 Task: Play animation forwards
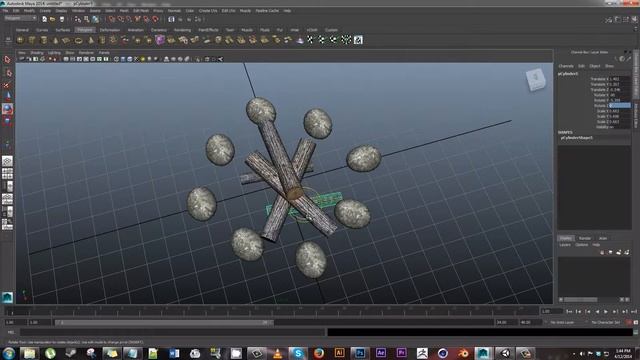pyautogui.click(x=606, y=311)
